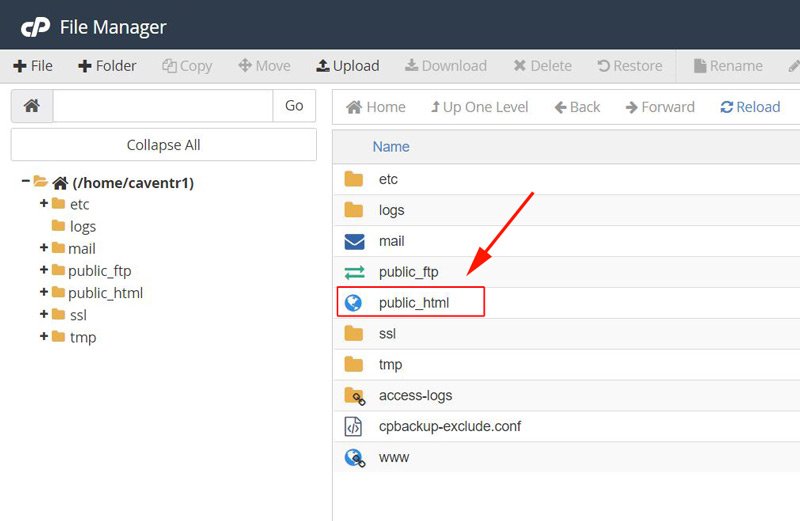Click the Forward navigation button
The height and width of the screenshot is (521, 800).
click(x=660, y=107)
